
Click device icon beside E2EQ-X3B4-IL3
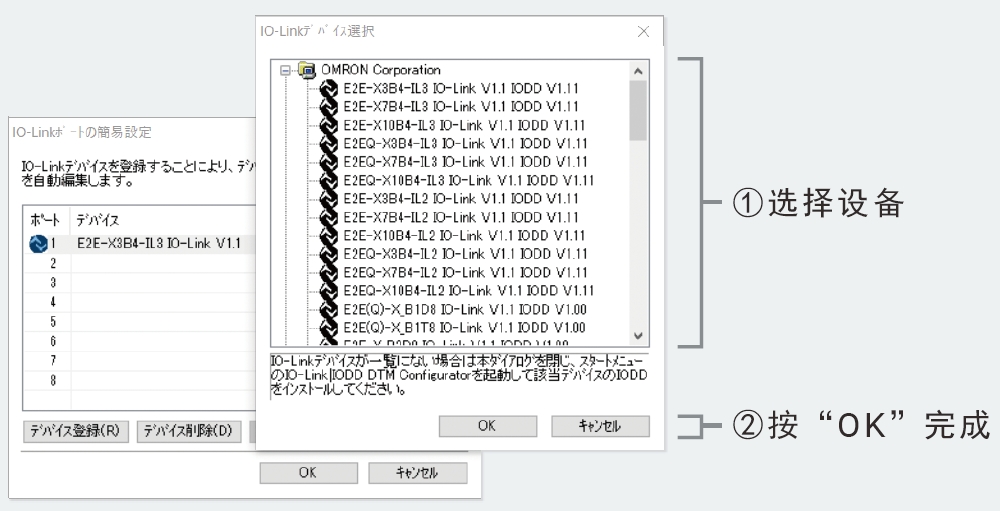point(328,144)
